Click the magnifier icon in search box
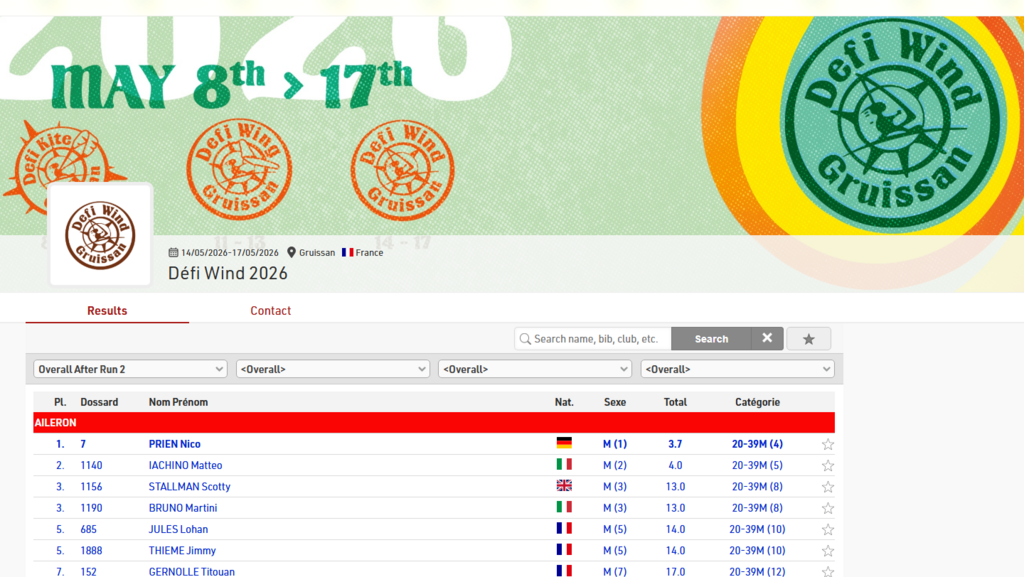 (525, 339)
